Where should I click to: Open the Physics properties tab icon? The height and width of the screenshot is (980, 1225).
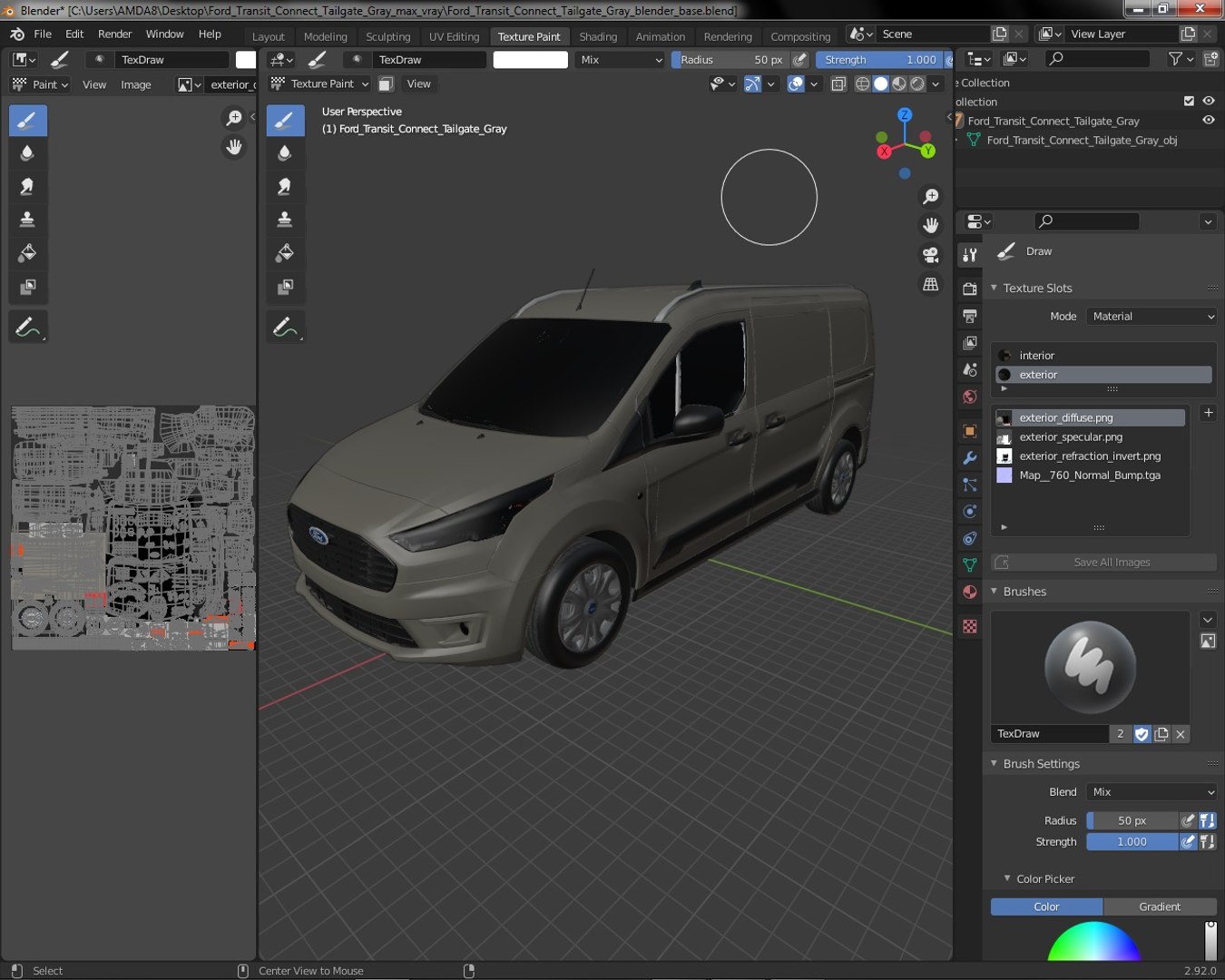tap(970, 512)
